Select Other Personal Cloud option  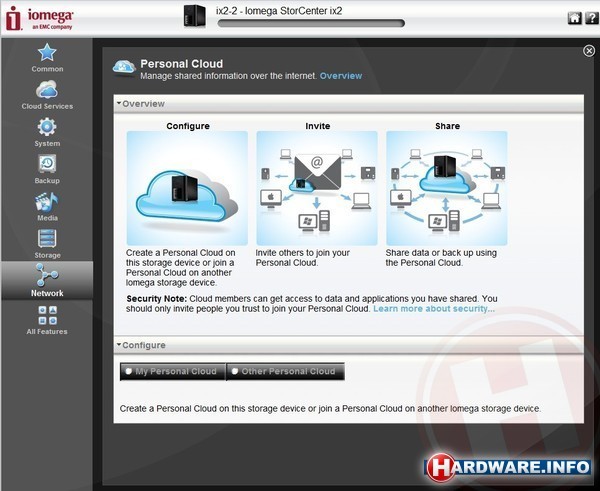(285, 371)
